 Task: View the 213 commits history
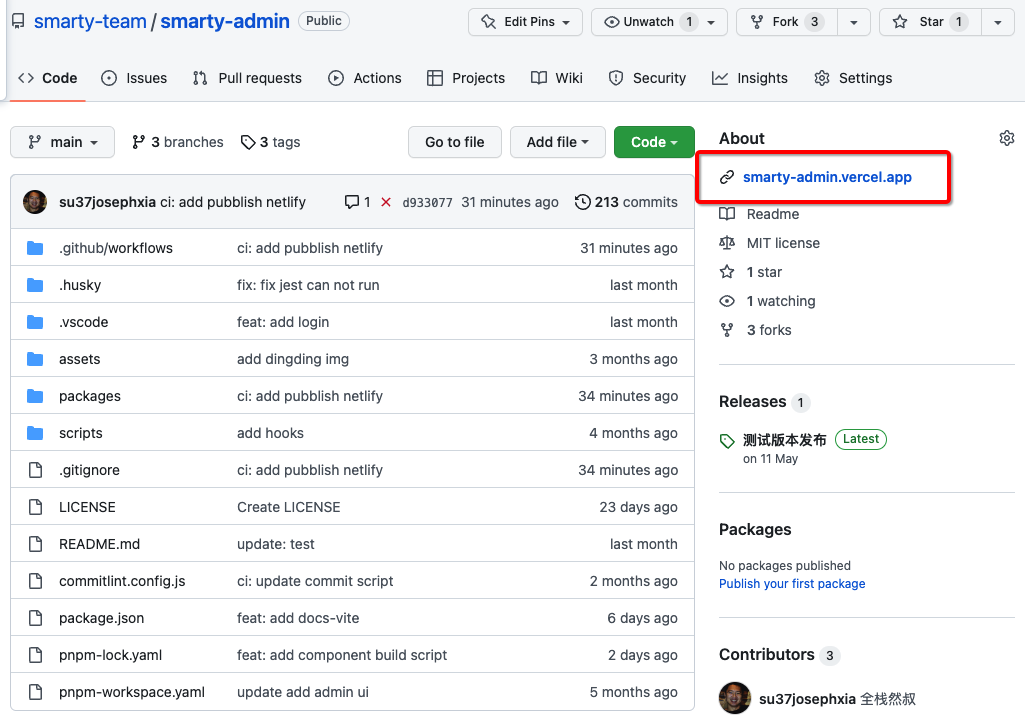point(626,202)
